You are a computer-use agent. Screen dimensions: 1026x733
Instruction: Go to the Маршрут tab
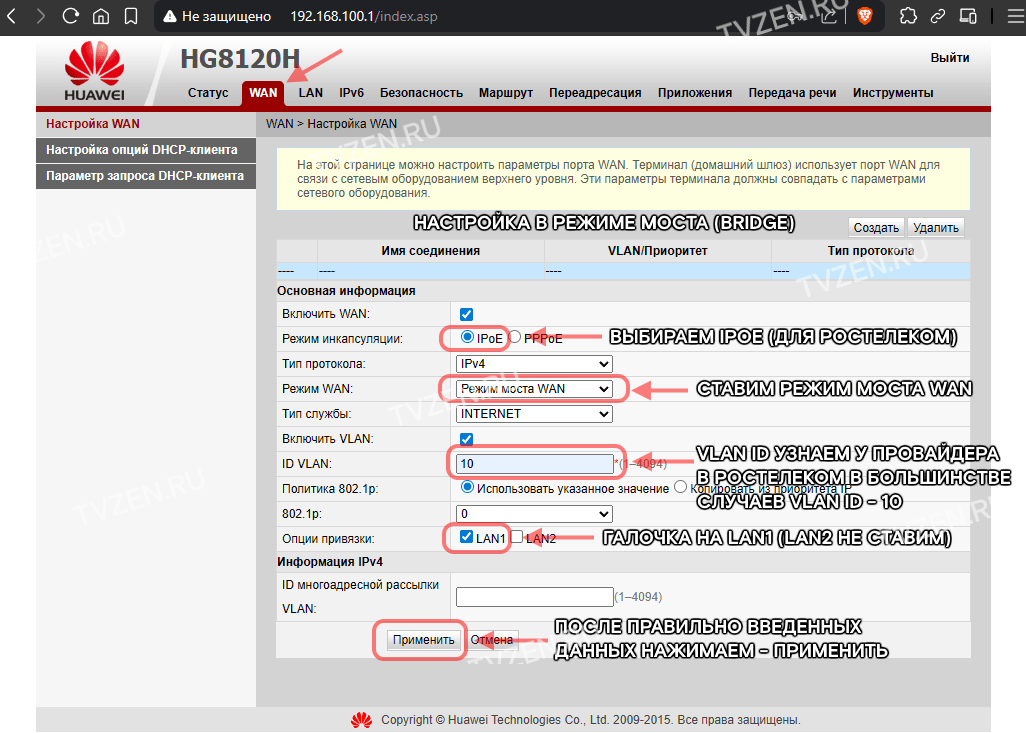pyautogui.click(x=506, y=93)
